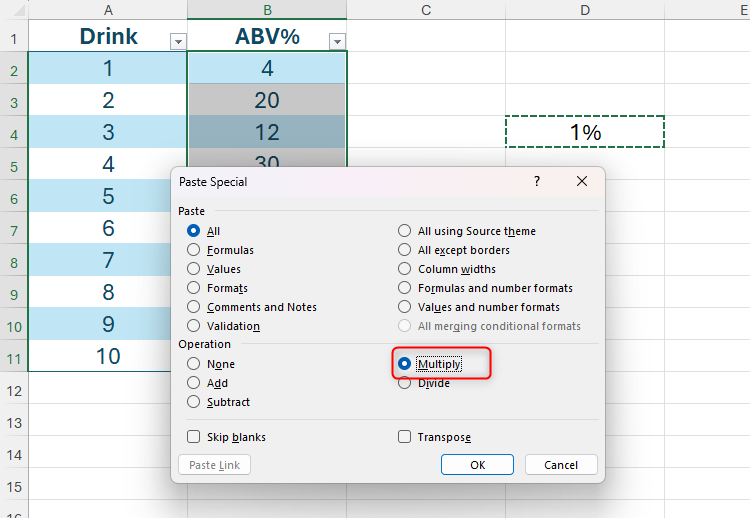Tick the Transpose checkbox
Image resolution: width=750 pixels, height=518 pixels.
[x=405, y=437]
